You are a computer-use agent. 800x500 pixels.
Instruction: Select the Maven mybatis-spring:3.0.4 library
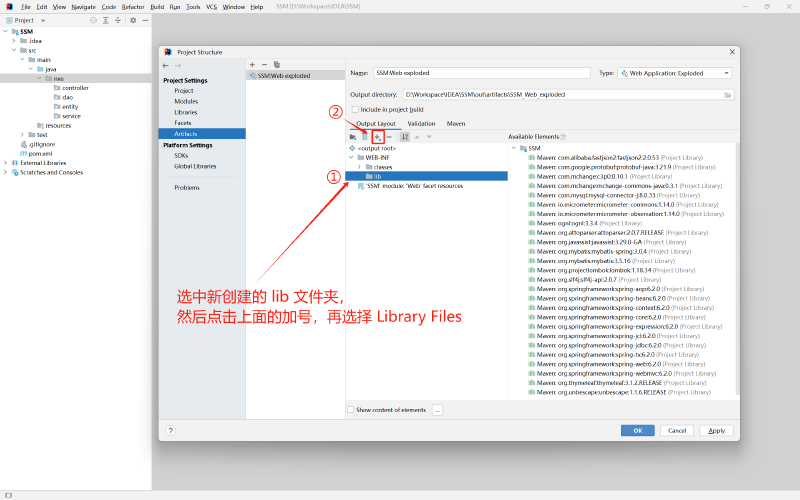point(610,252)
